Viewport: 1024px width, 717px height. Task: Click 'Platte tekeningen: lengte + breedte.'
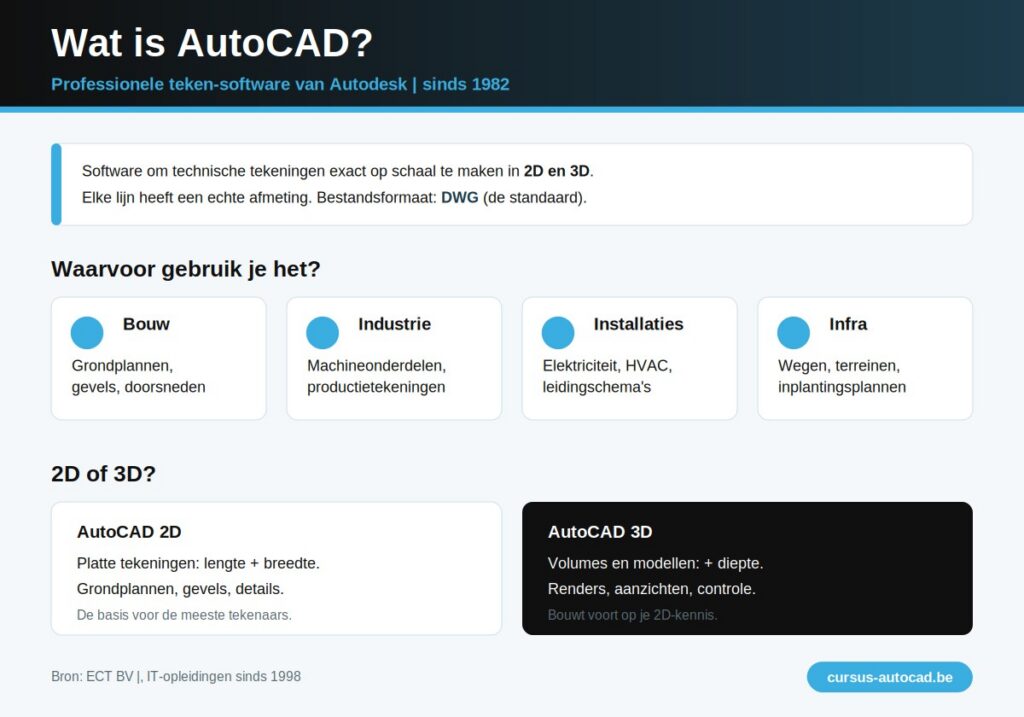pos(198,563)
